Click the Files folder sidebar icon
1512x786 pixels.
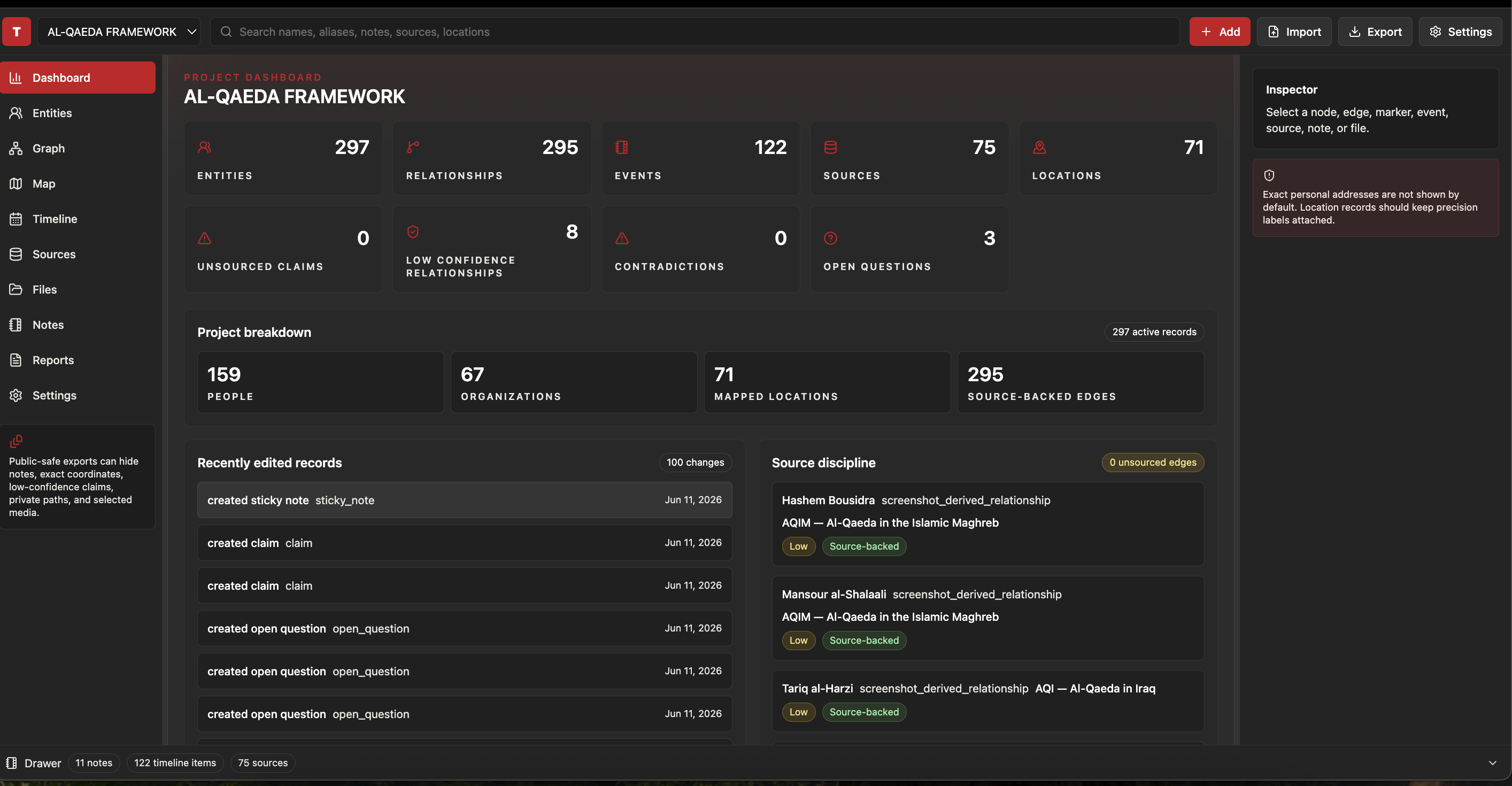[x=16, y=289]
